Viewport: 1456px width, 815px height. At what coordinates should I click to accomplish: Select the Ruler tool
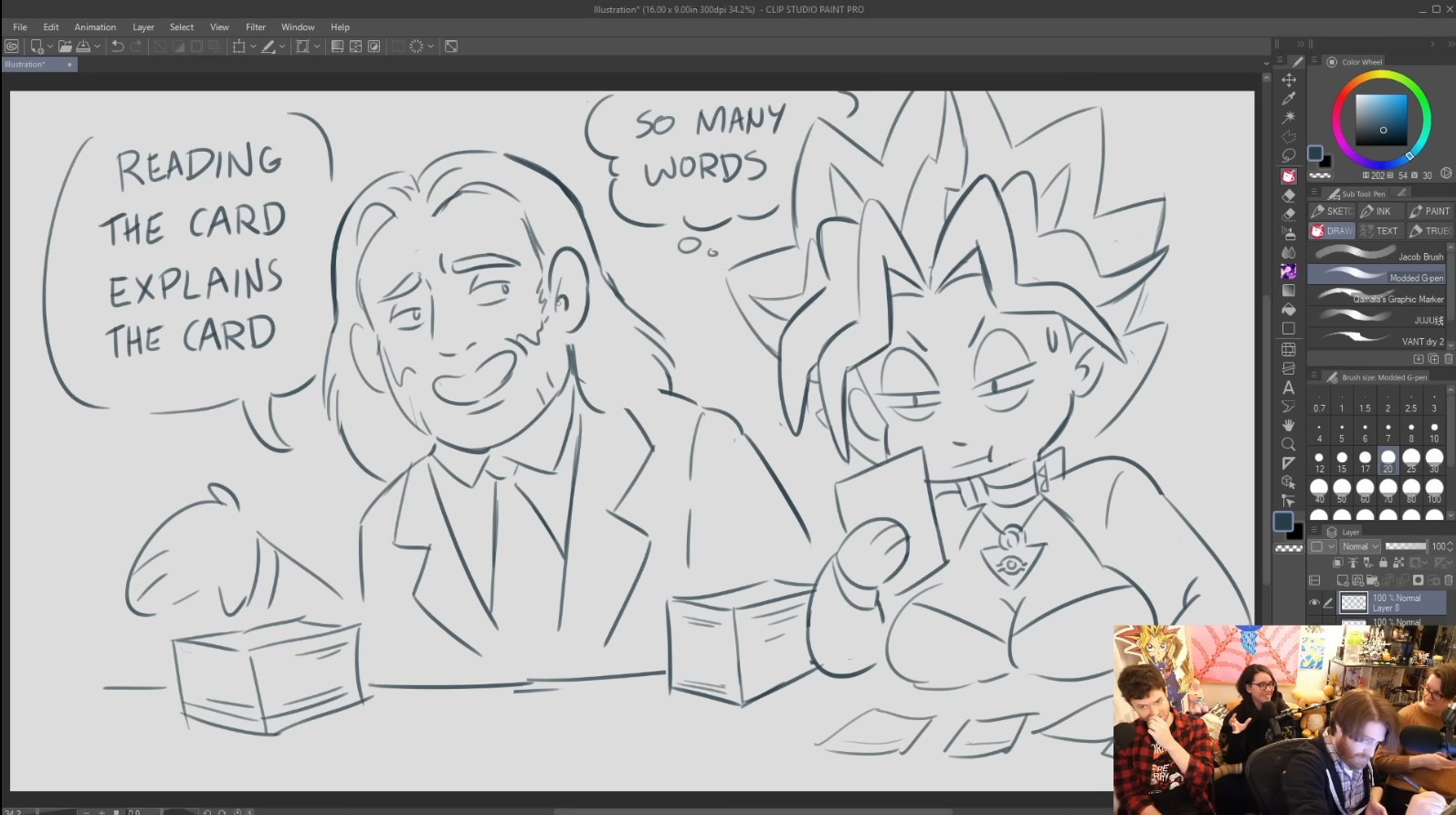1289,463
